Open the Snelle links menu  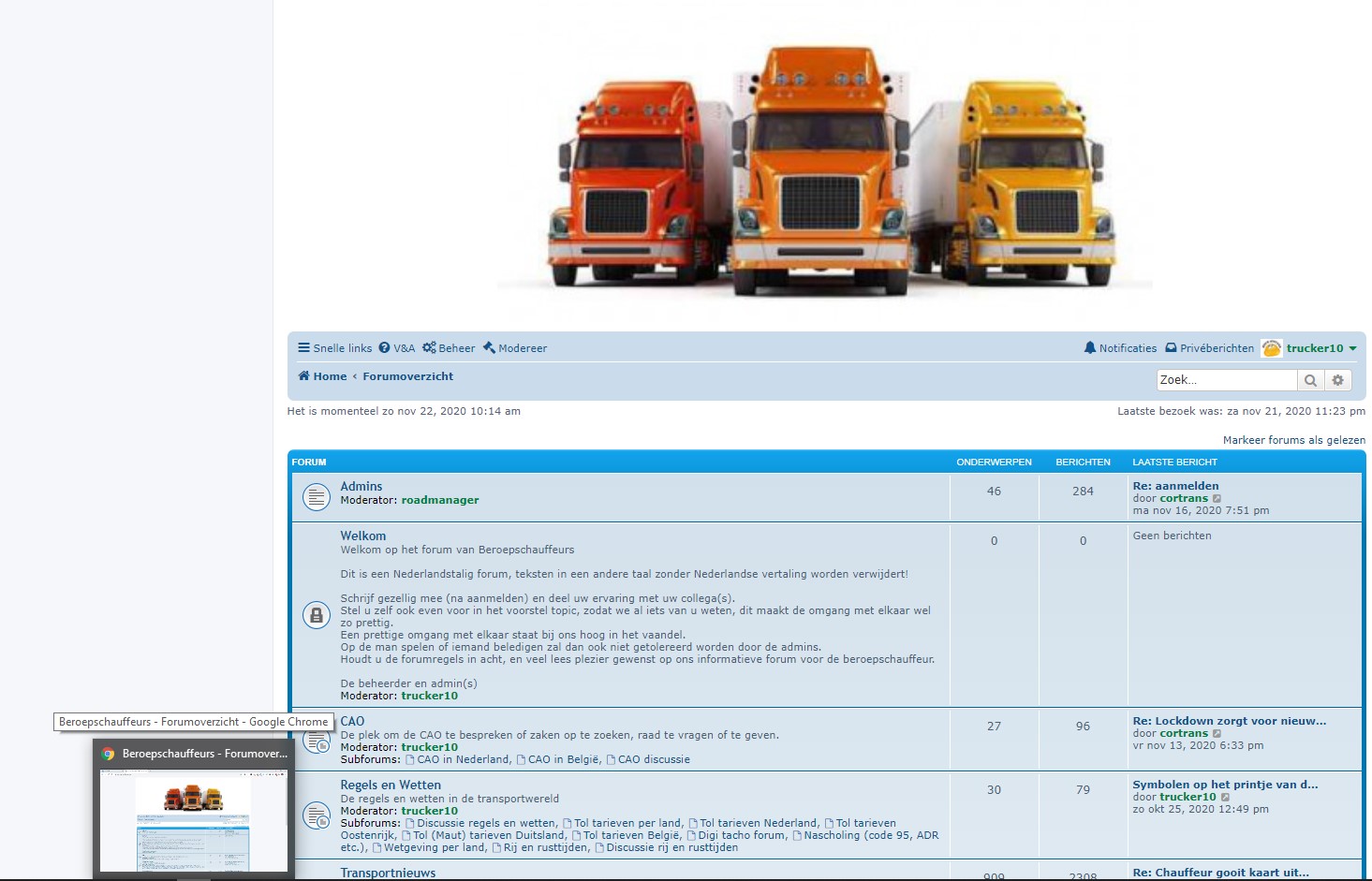tap(334, 348)
